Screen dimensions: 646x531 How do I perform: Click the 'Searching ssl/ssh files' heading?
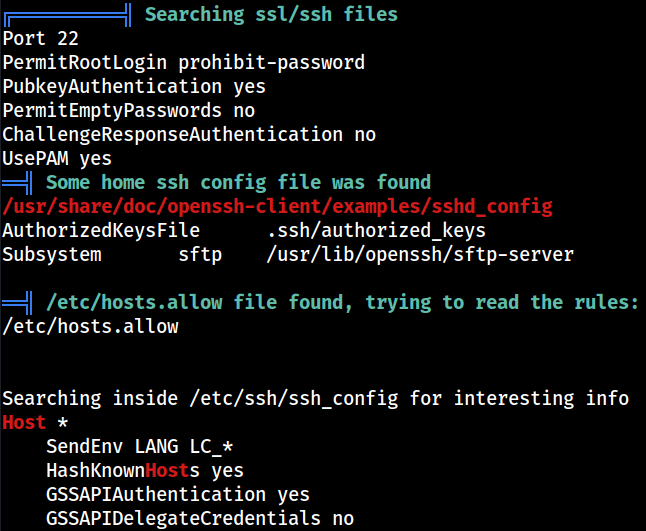(x=272, y=14)
